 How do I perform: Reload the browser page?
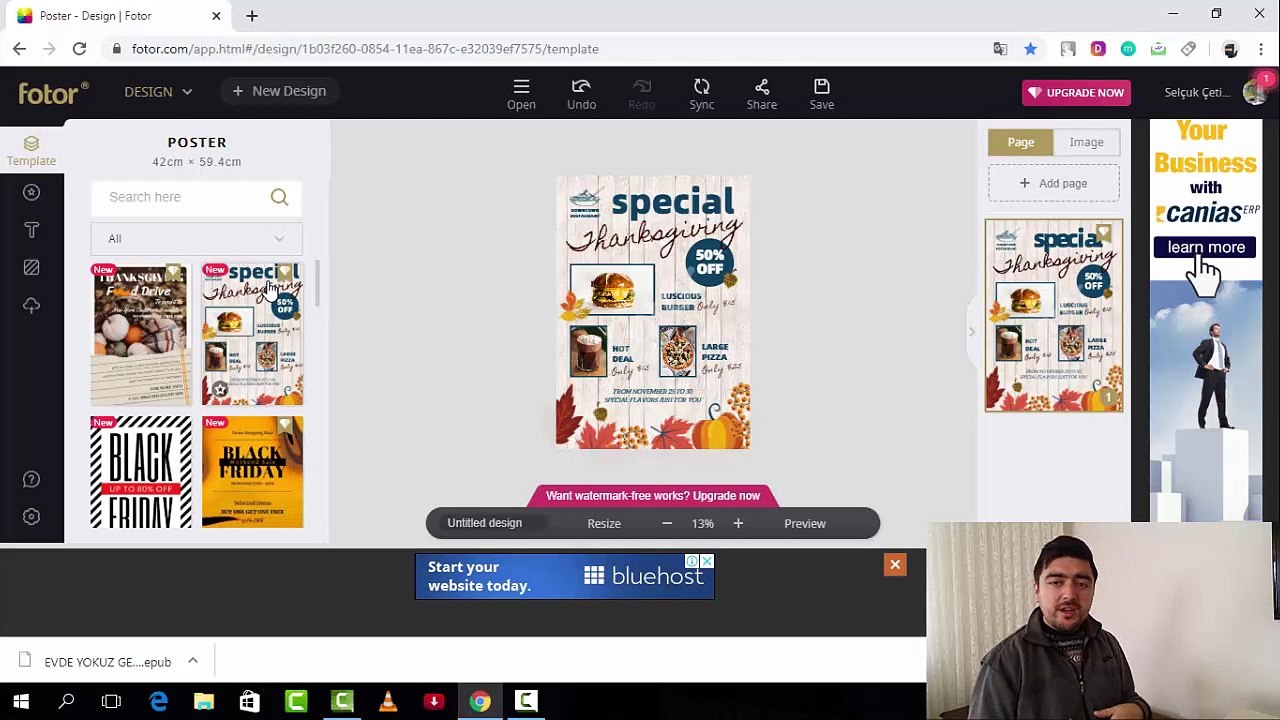point(79,49)
